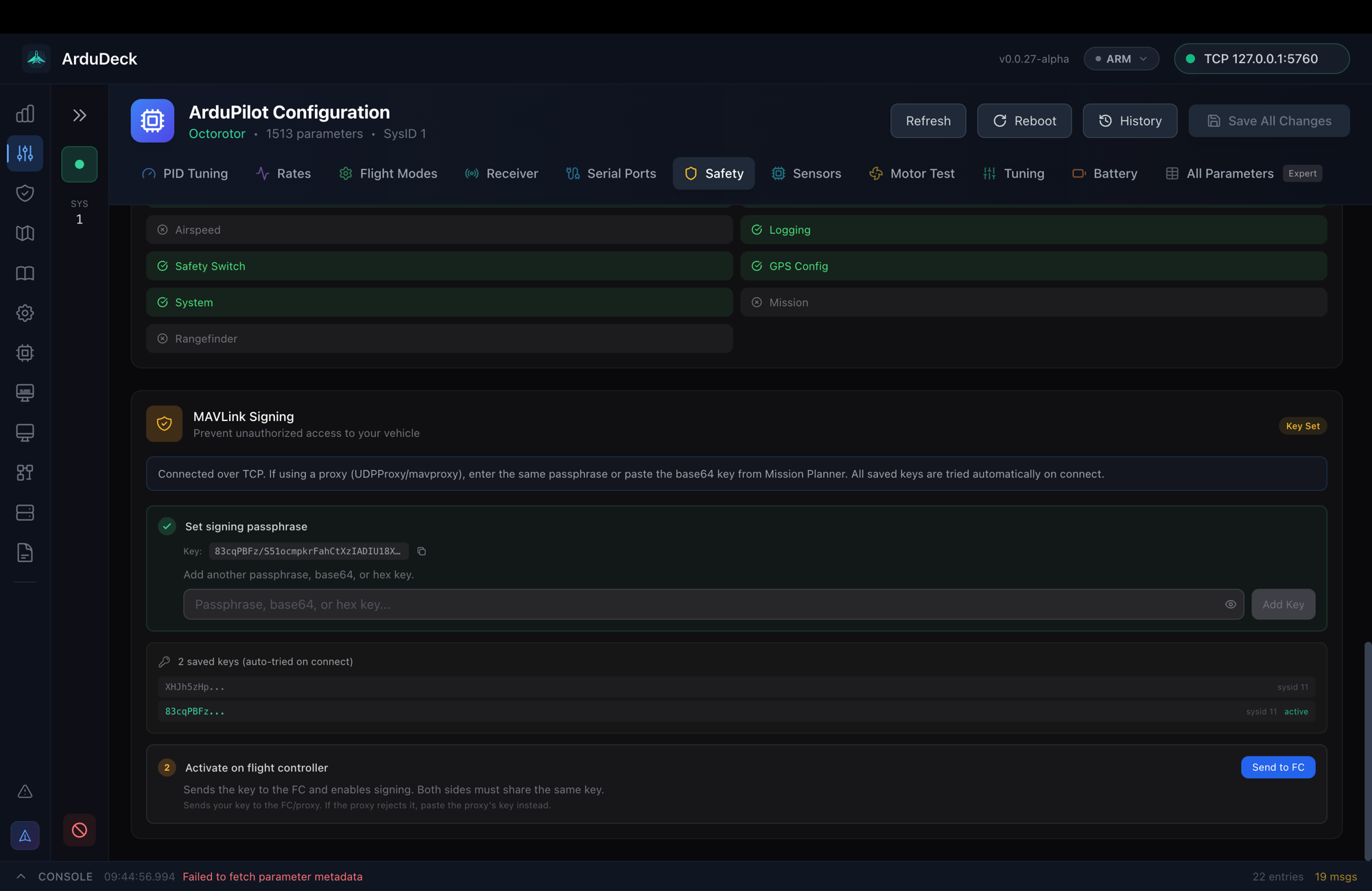
Task: Click the document file sidebar icon
Action: pyautogui.click(x=25, y=552)
